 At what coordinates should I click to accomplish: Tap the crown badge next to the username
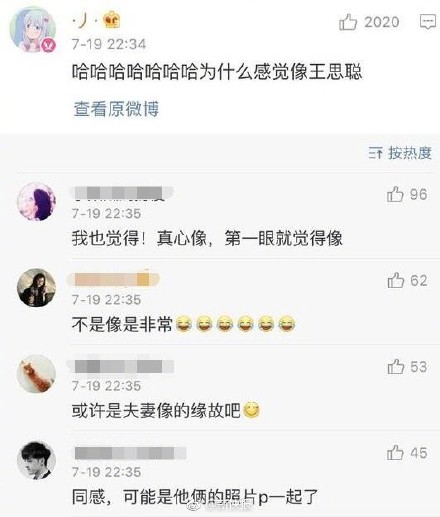(112, 20)
